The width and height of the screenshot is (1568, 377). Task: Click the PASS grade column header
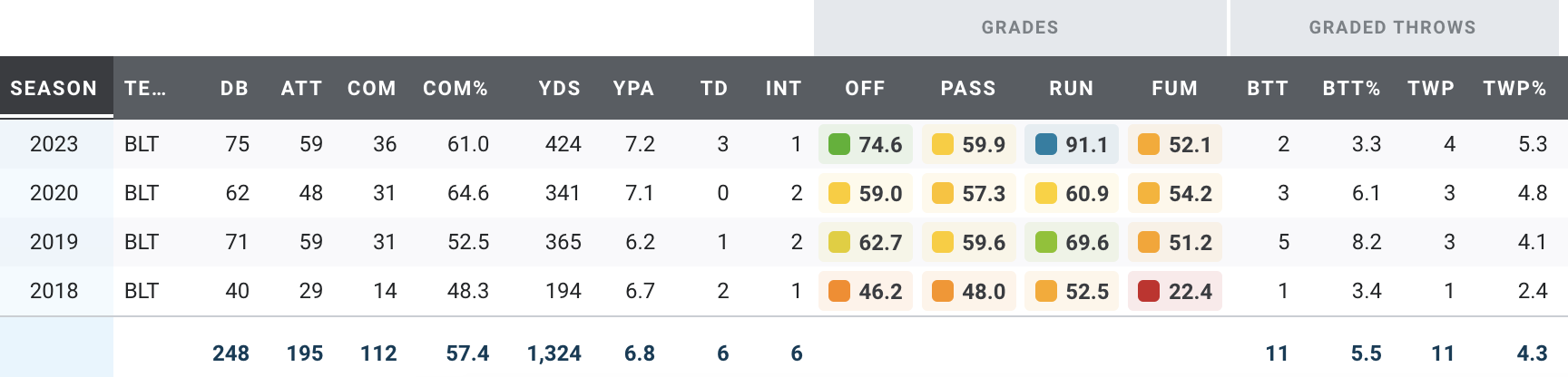968,88
